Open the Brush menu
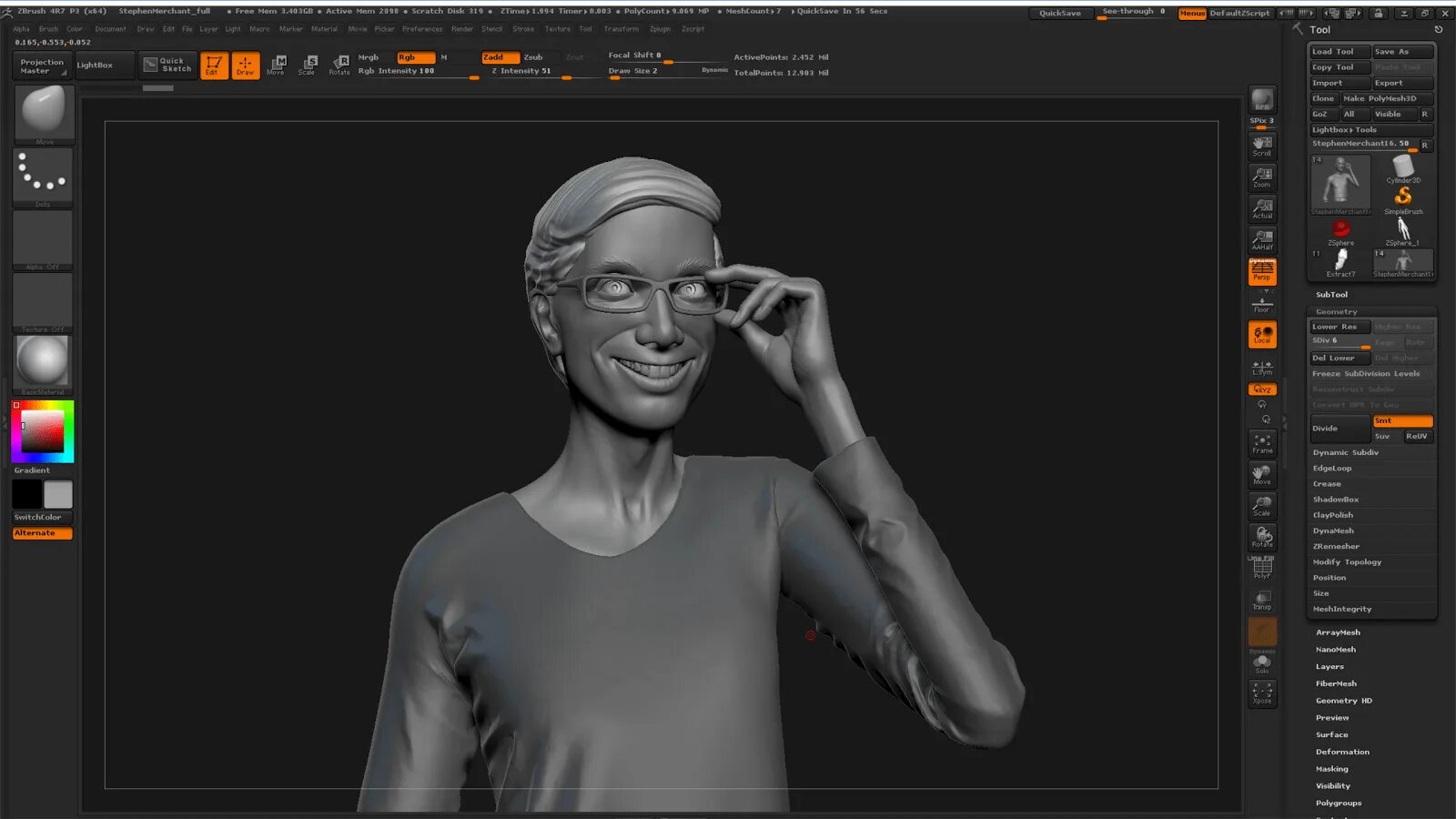This screenshot has width=1456, height=819. coord(48,29)
